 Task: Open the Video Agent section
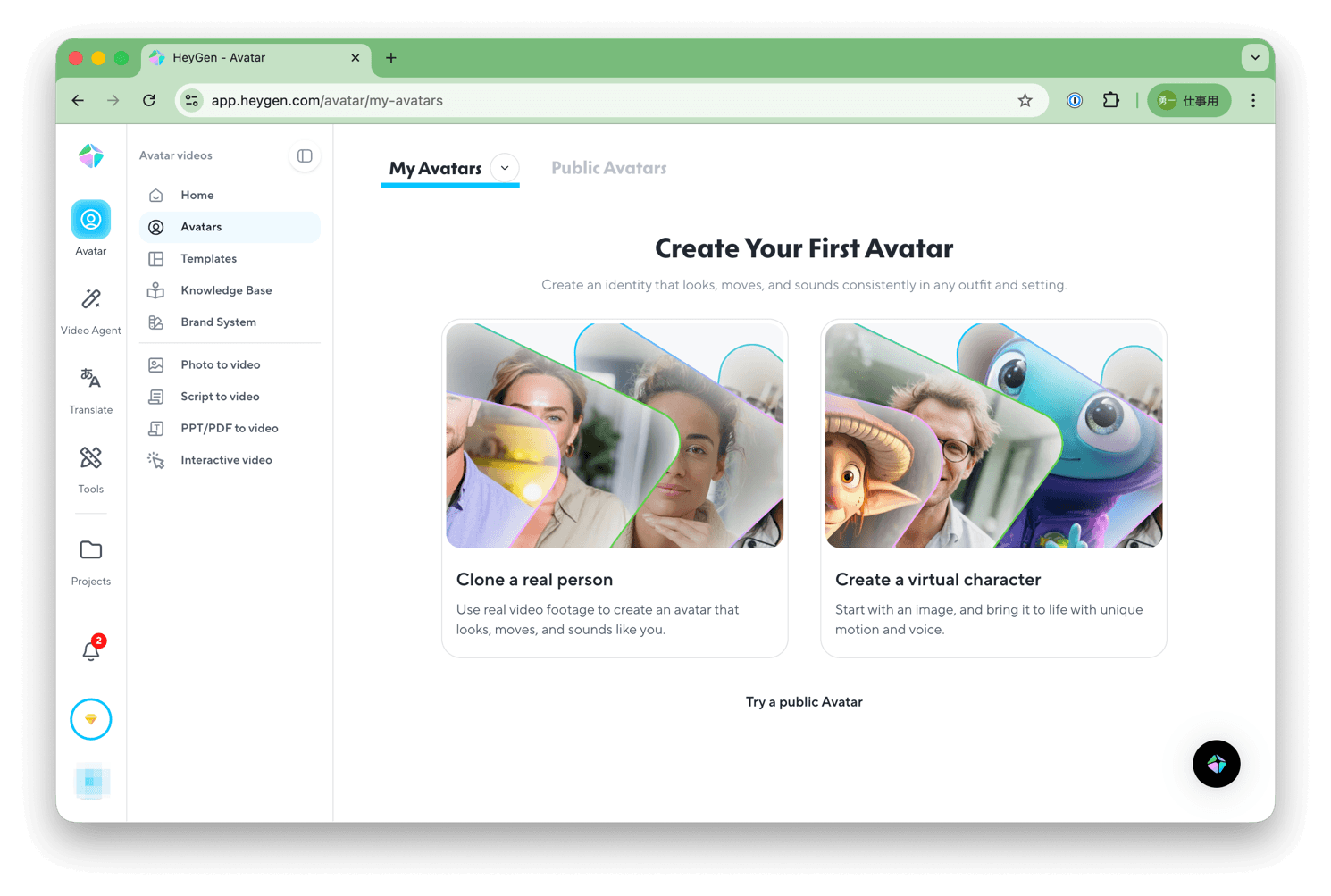(91, 311)
